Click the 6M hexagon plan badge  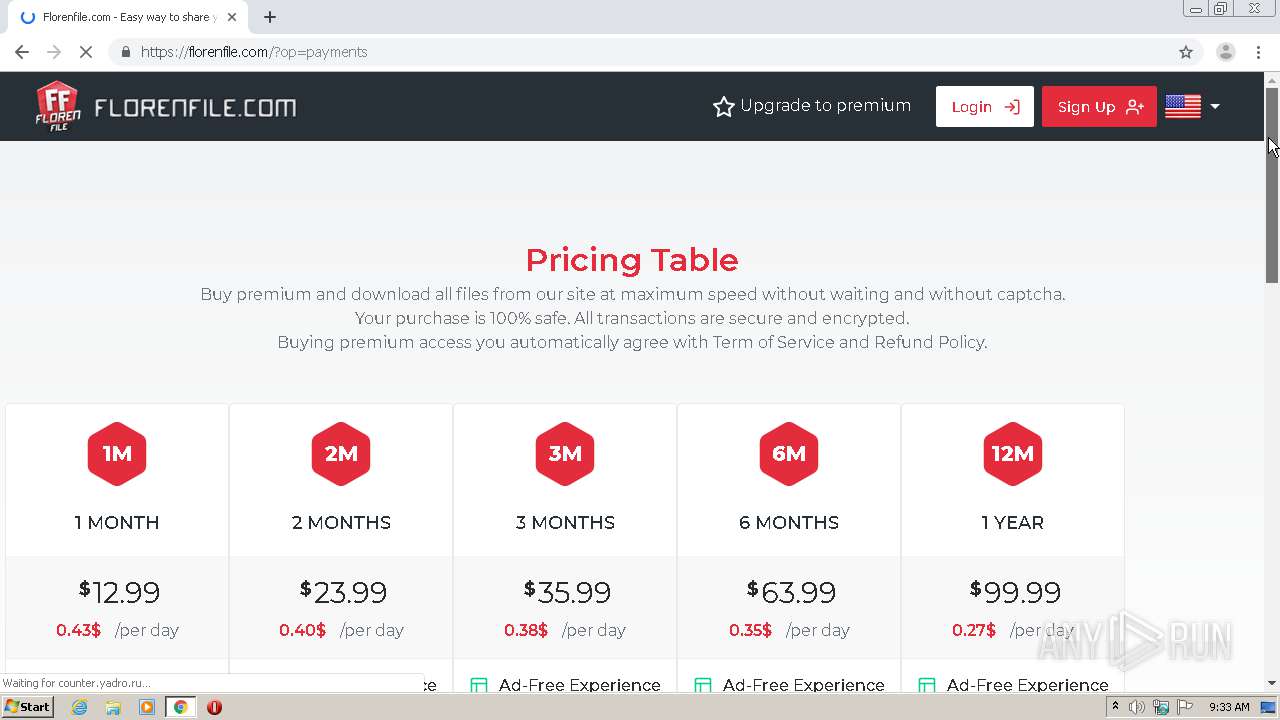[789, 454]
